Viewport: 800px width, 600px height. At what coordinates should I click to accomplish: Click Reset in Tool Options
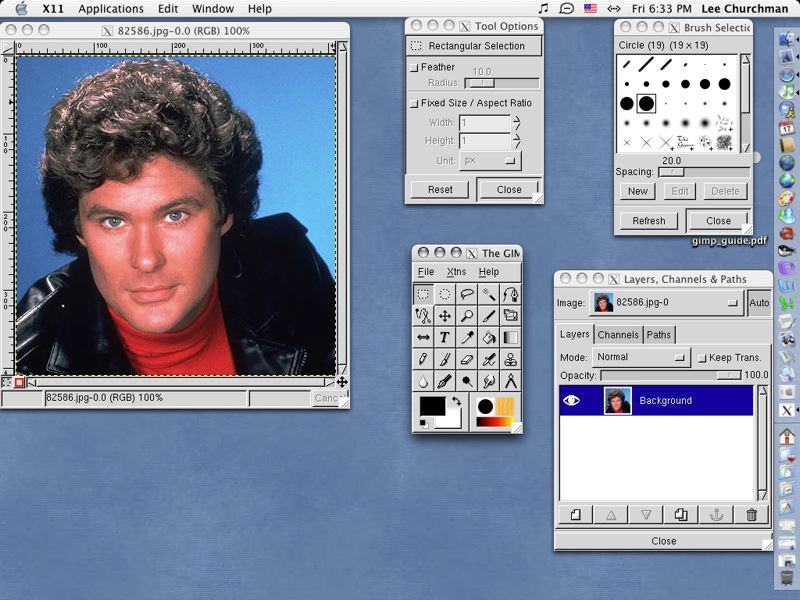pos(440,189)
